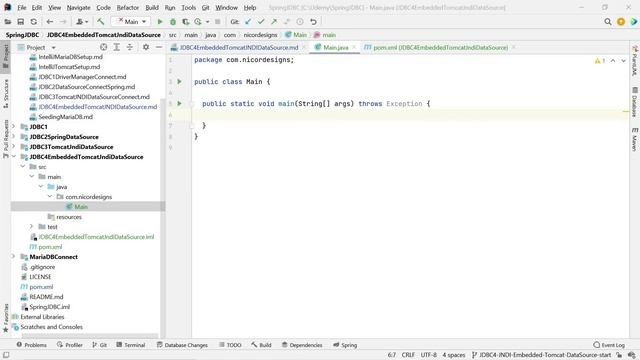Collapse the com.nicordesigns package

pyautogui.click(x=50, y=197)
